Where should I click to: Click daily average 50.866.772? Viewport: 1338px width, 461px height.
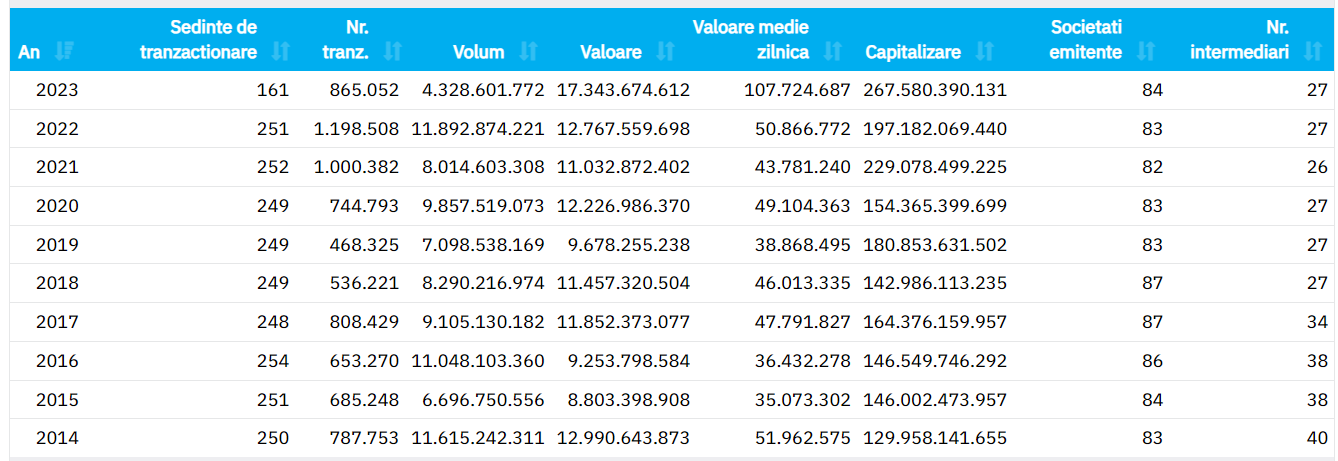(x=802, y=129)
